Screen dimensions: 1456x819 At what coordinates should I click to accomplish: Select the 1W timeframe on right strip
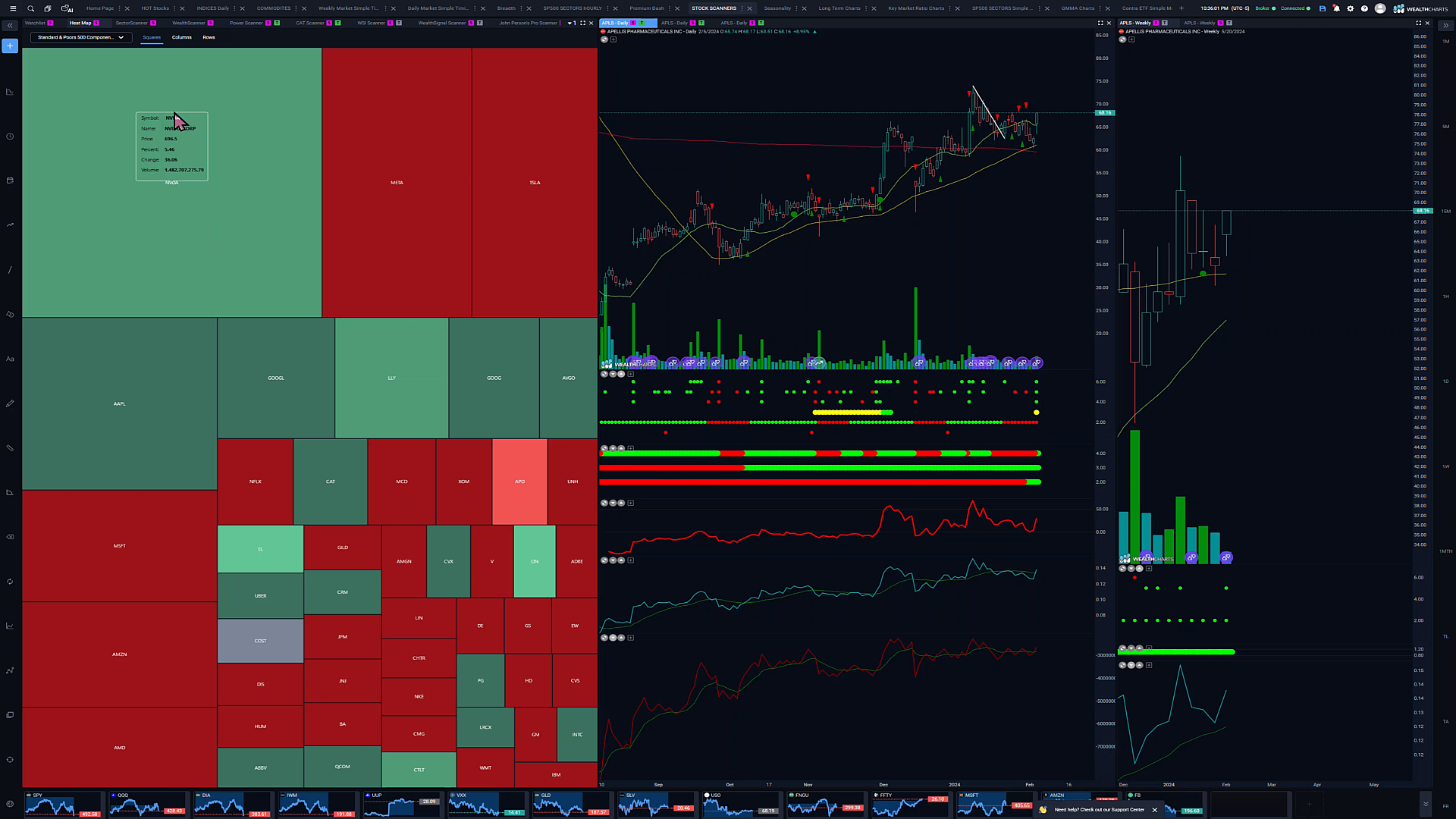(1445, 466)
